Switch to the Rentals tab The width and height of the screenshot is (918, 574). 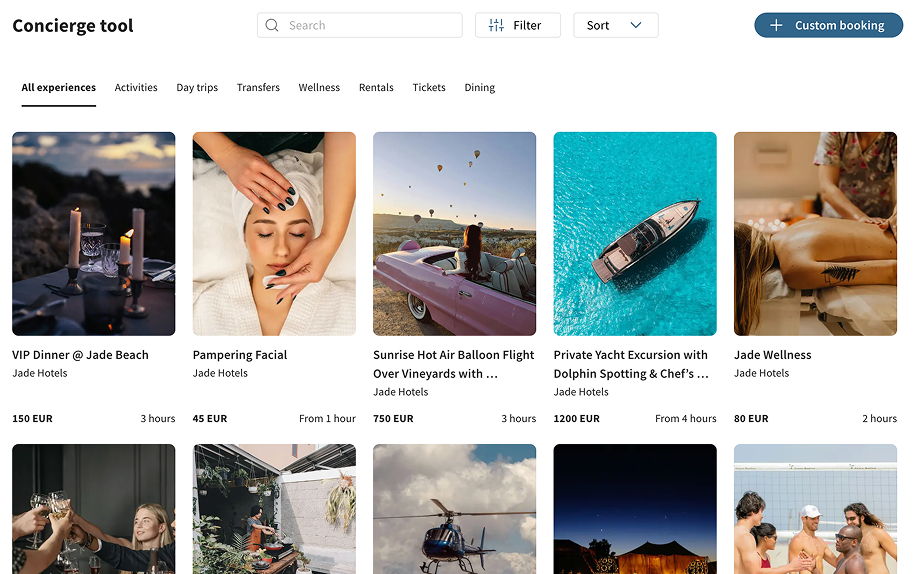[x=376, y=88]
